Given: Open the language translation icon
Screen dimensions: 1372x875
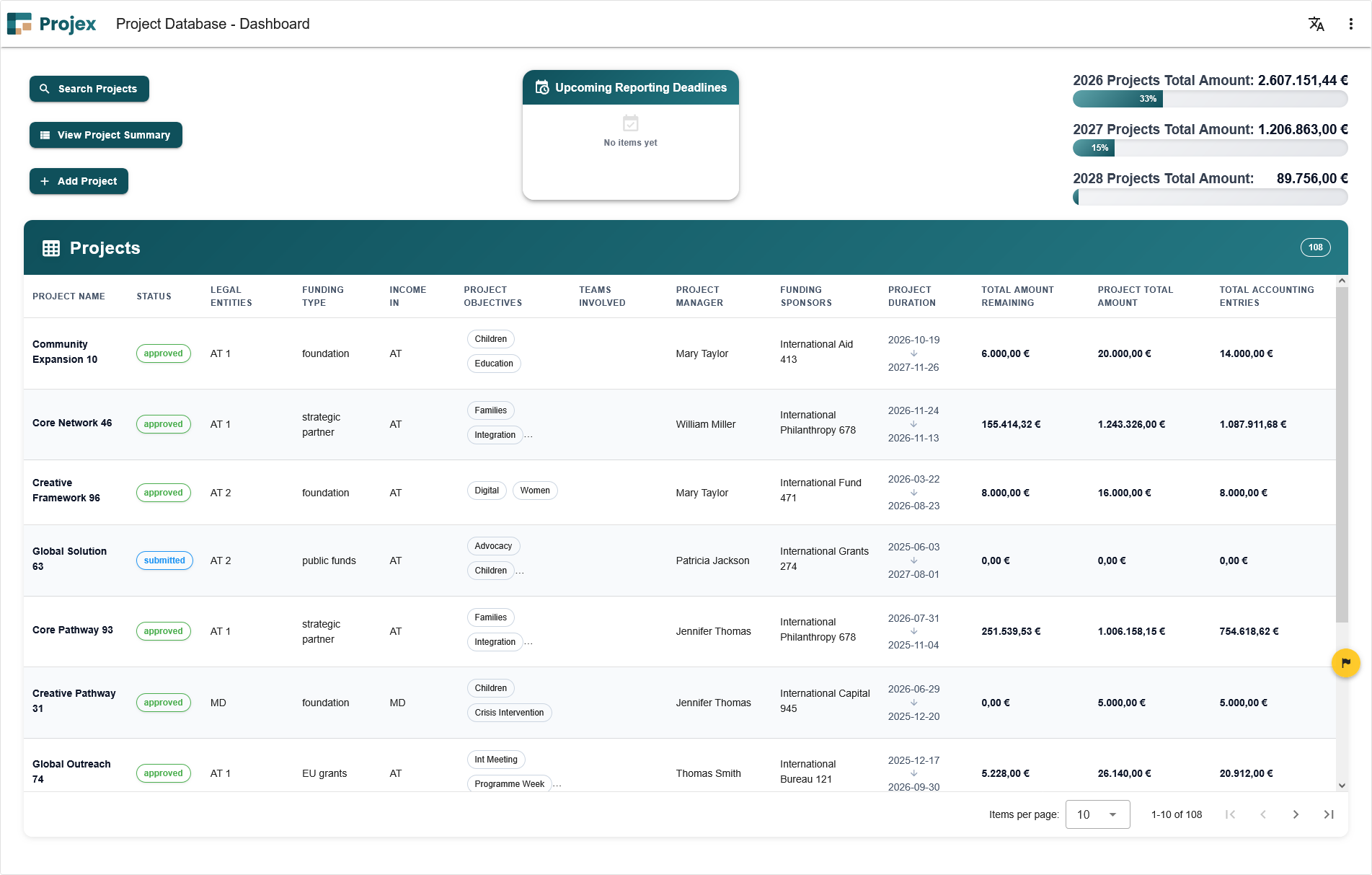Looking at the screenshot, I should point(1316,24).
